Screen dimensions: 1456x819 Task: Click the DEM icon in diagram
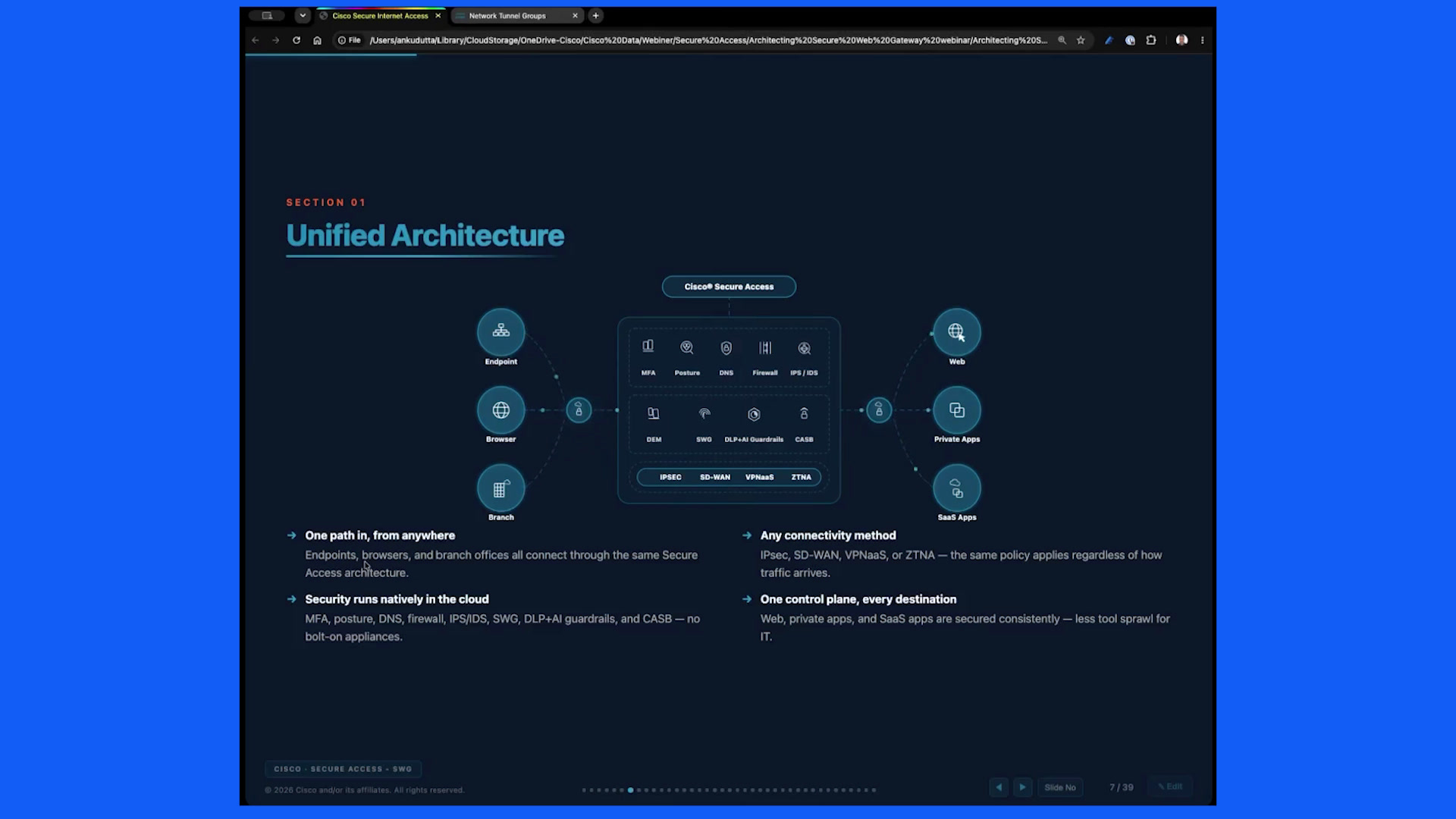(654, 413)
